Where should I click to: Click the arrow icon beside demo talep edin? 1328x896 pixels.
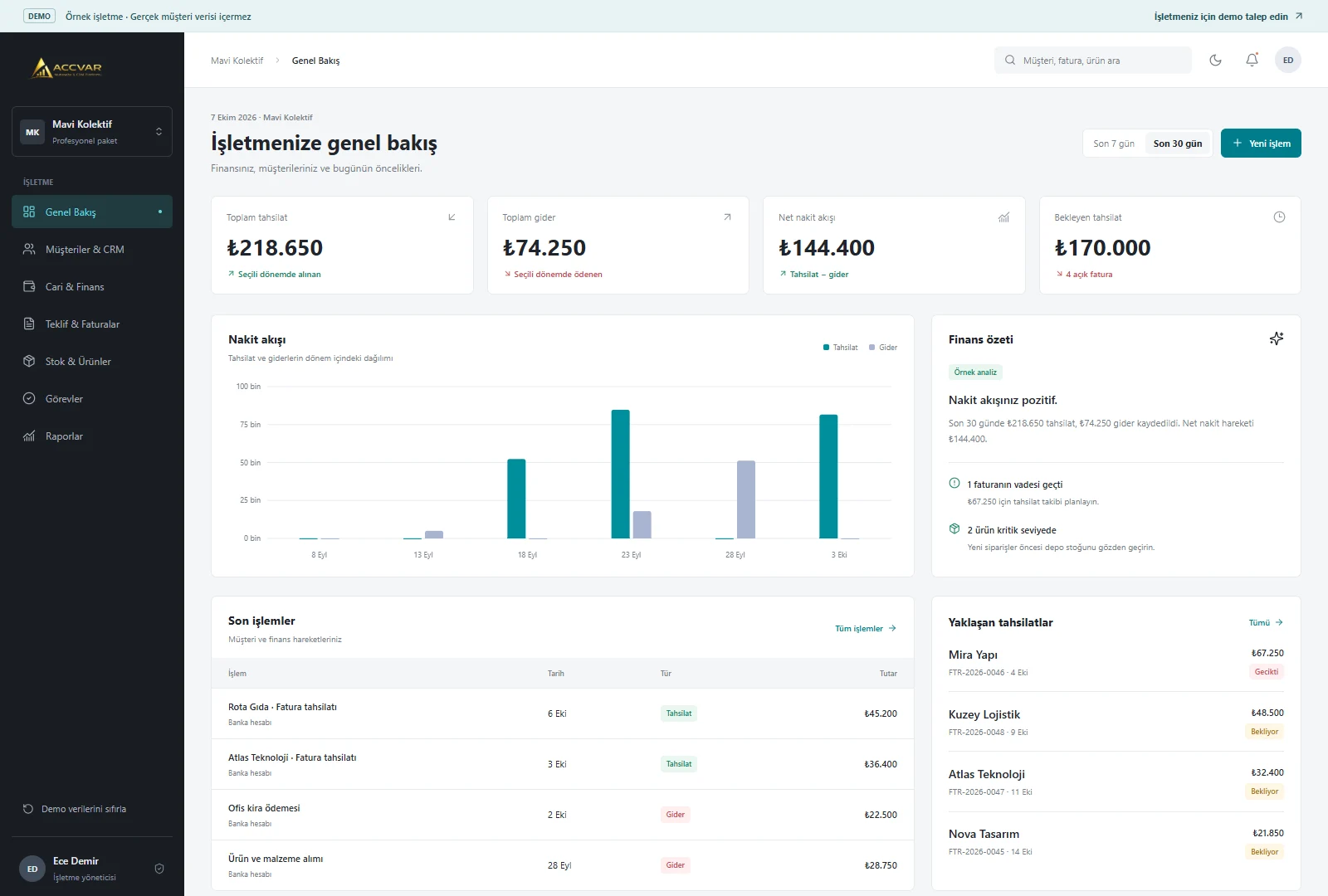(x=1299, y=16)
